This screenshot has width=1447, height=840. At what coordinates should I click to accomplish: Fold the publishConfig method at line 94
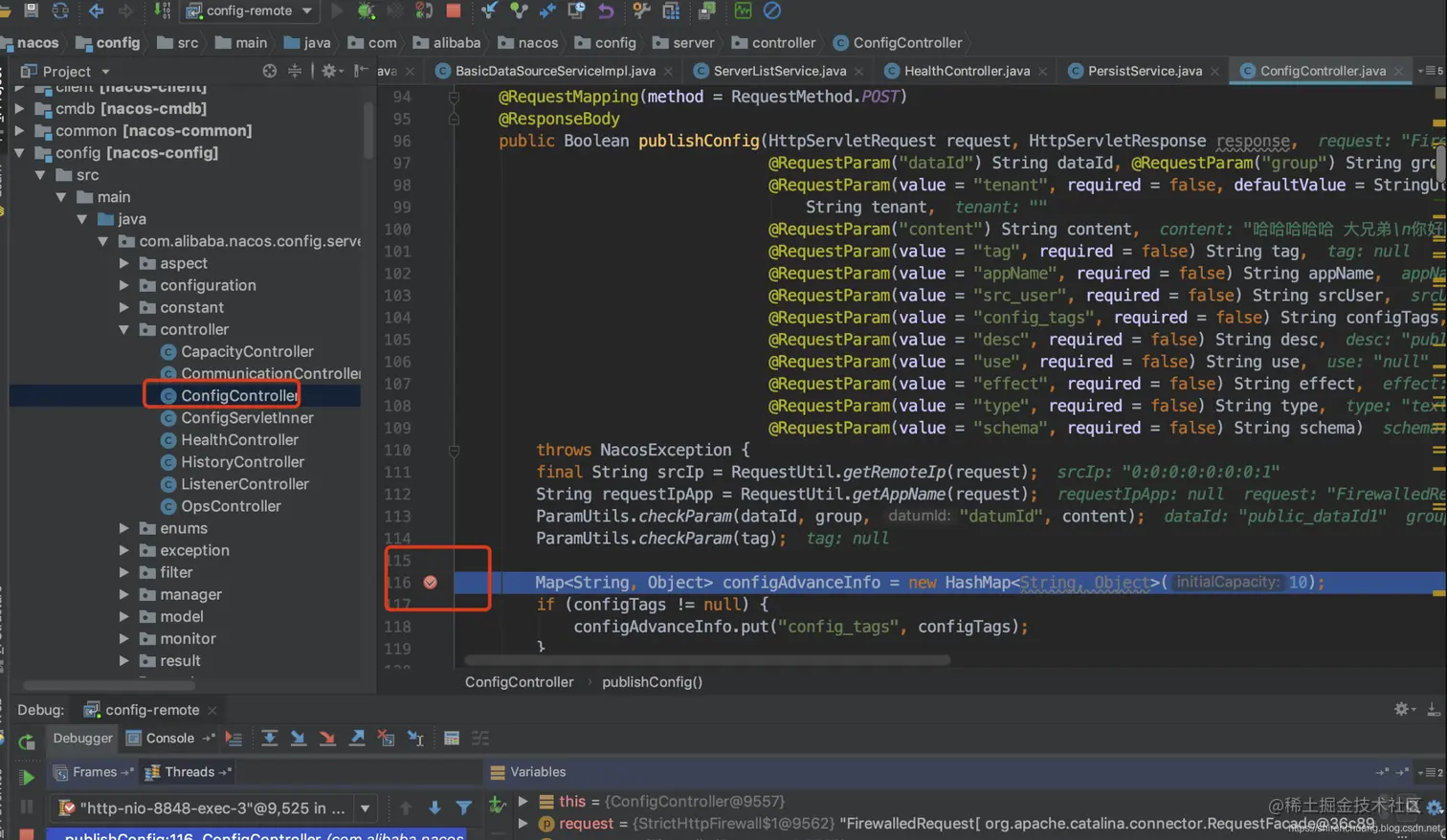coord(454,97)
